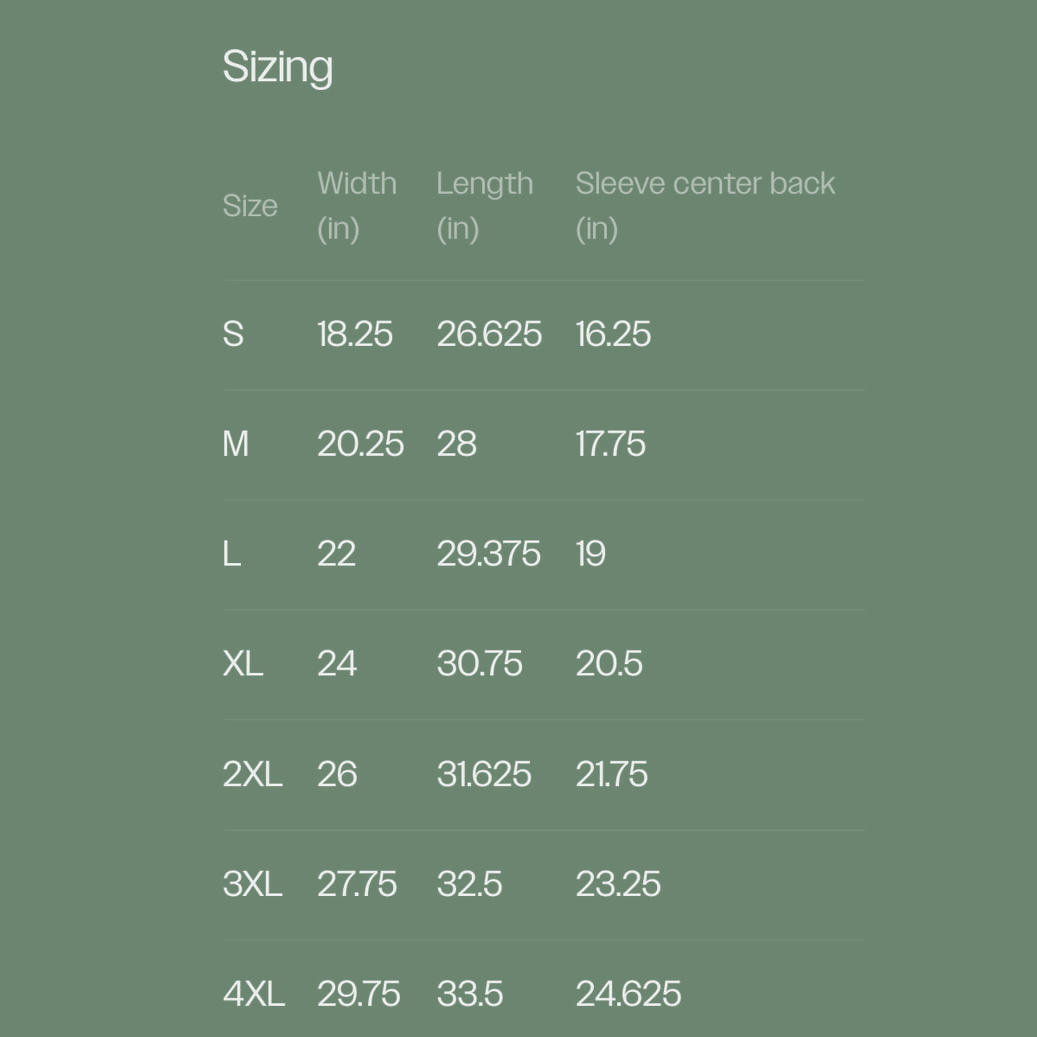The width and height of the screenshot is (1037, 1037).
Task: Select the M size row label
Action: click(x=235, y=444)
